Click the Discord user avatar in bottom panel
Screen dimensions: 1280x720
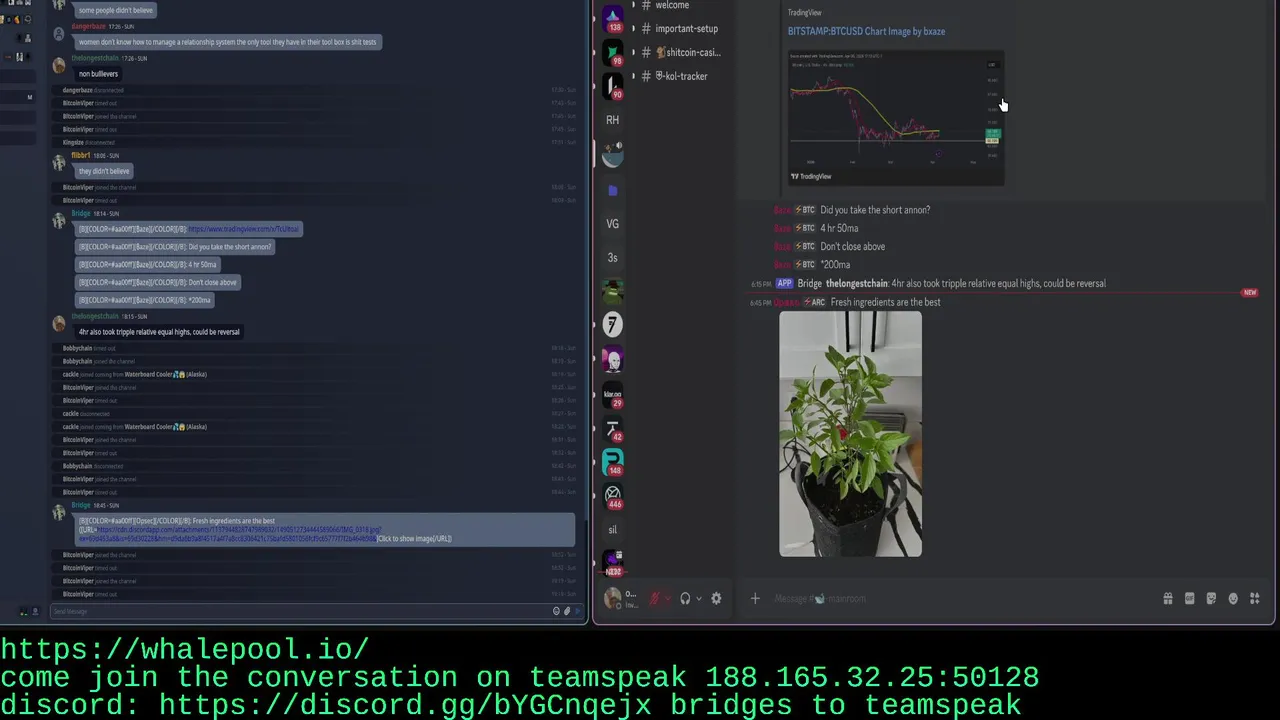pyautogui.click(x=613, y=599)
